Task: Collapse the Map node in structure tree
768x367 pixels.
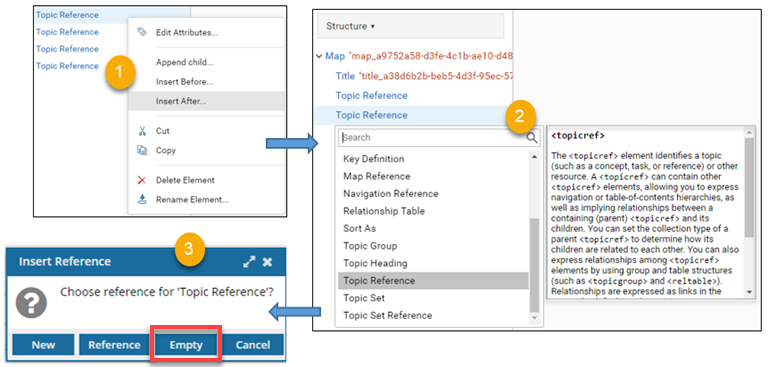Action: click(x=319, y=56)
